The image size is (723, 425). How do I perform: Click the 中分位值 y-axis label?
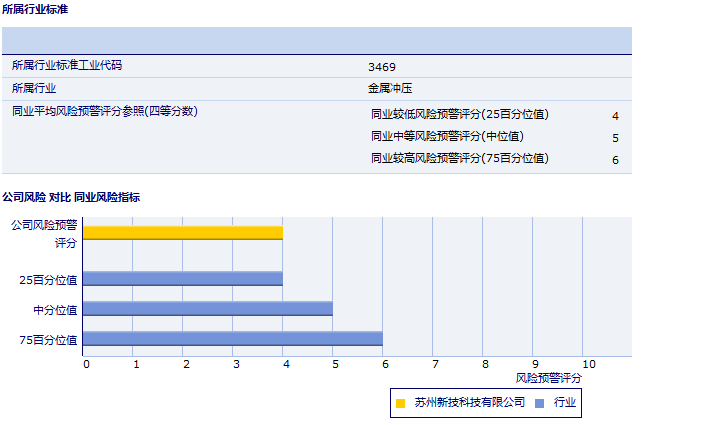(55, 310)
